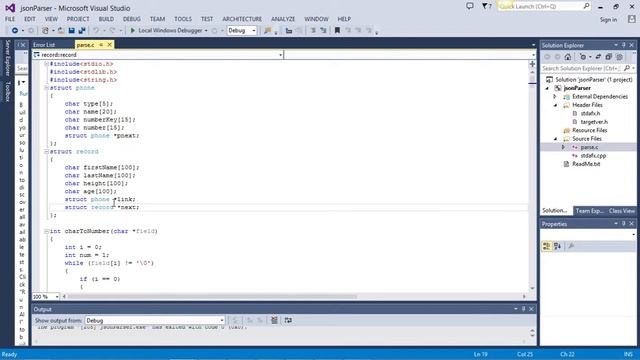This screenshot has height=360, width=640.
Task: Expand External Dependencies in Solution Explorer
Action: 555,97
